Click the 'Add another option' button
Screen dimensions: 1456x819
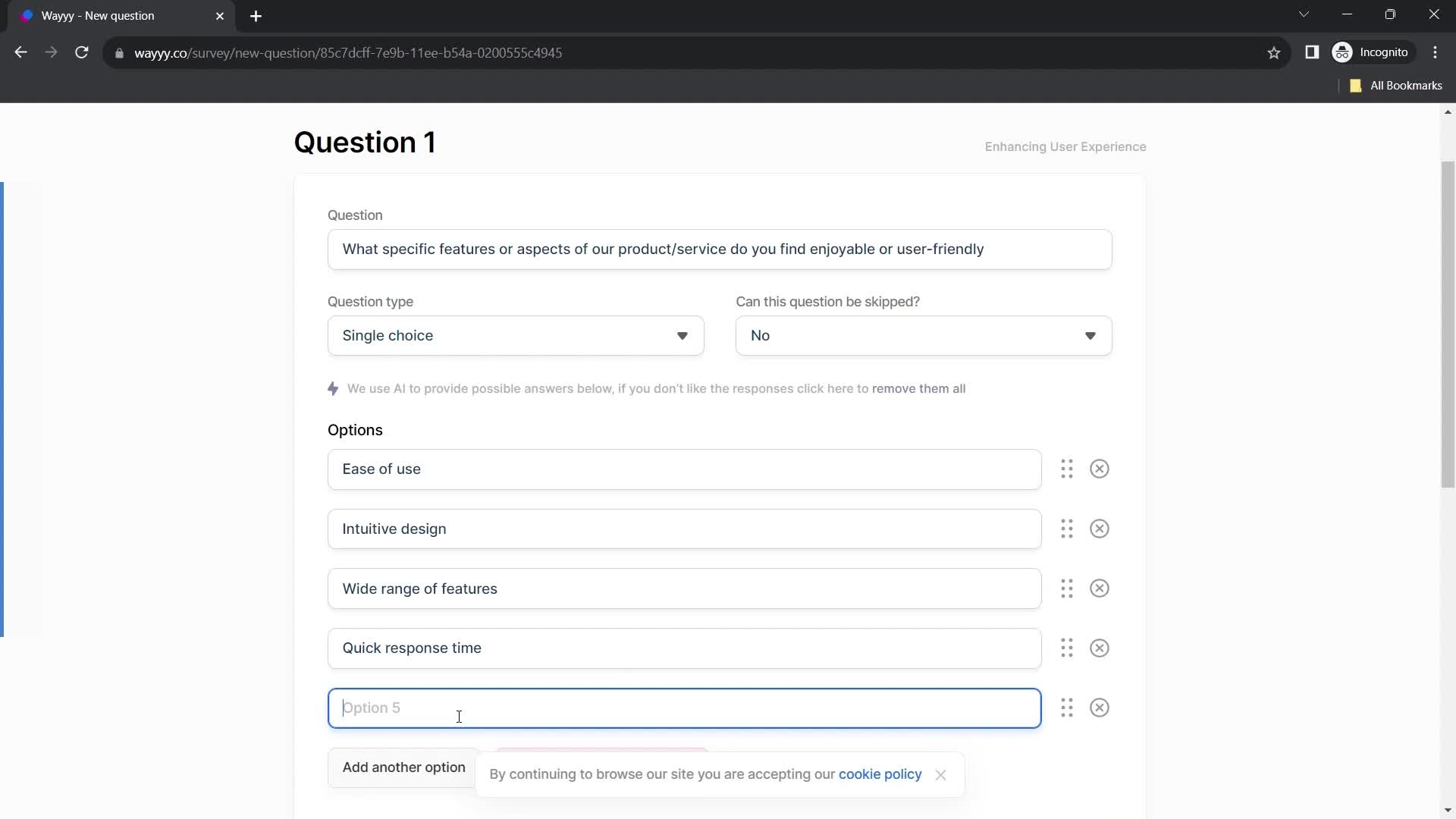[x=403, y=766]
